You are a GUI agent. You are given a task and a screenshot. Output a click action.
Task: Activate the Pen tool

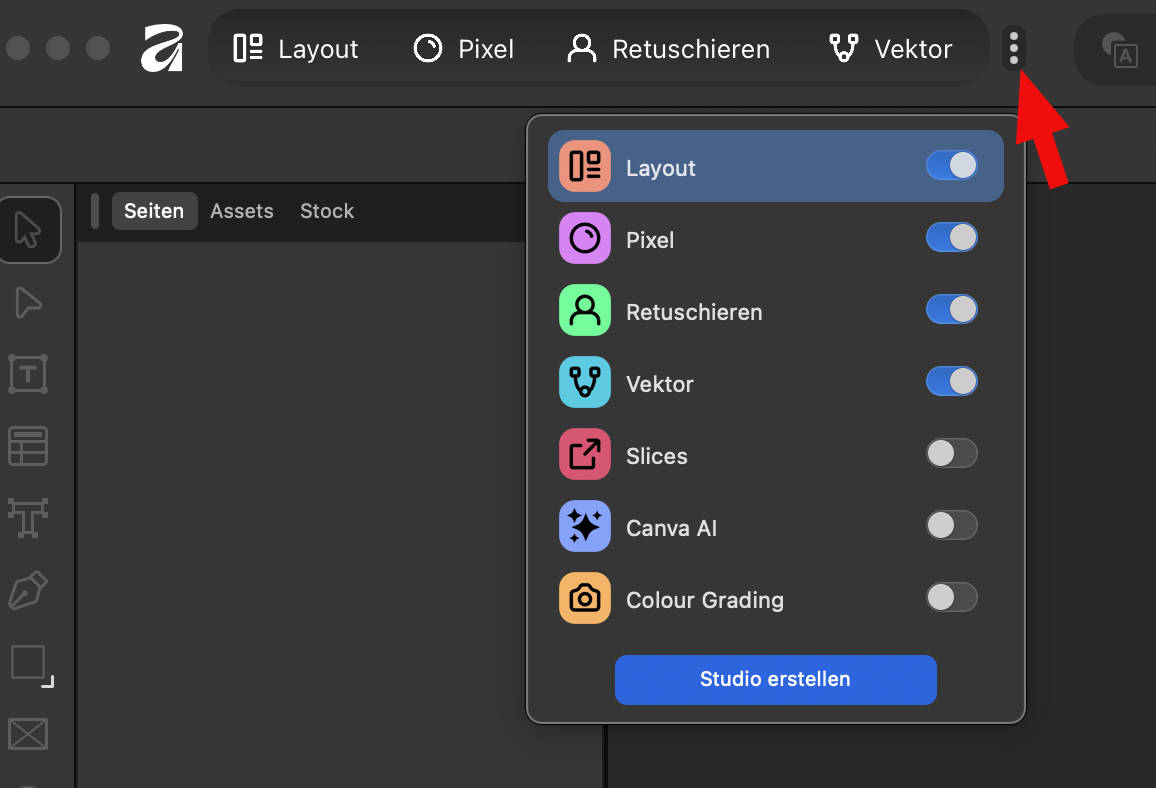pyautogui.click(x=28, y=591)
